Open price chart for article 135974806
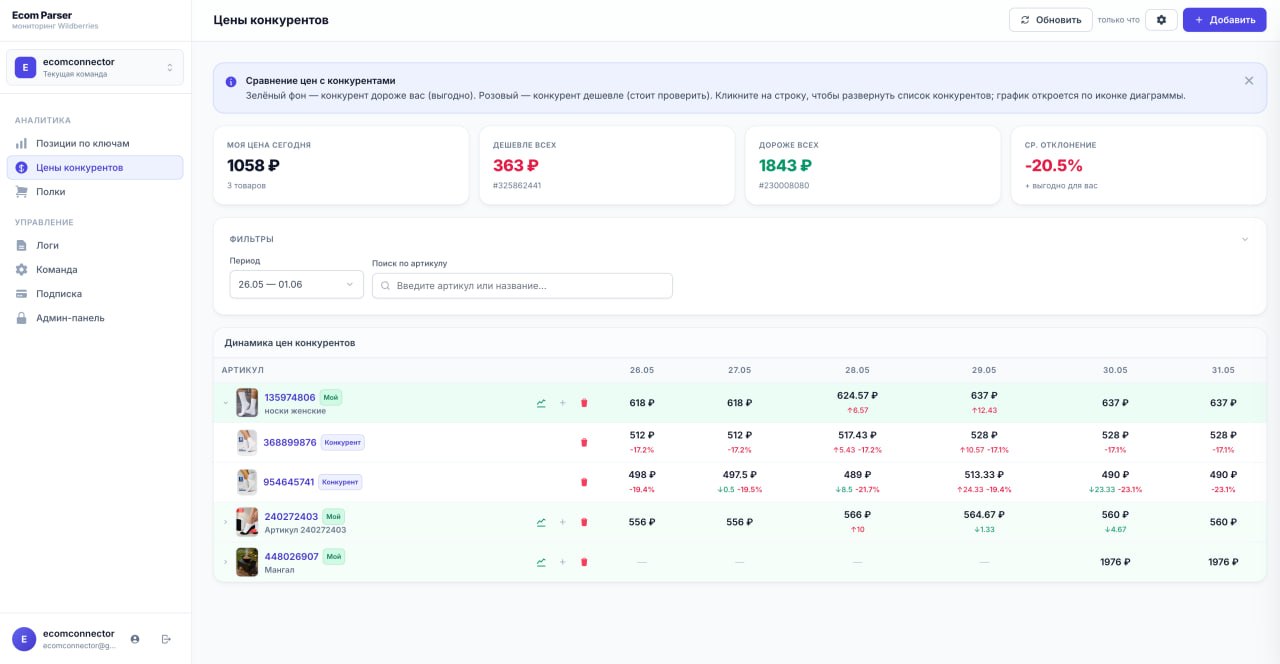Image resolution: width=1280 pixels, height=664 pixels. (541, 403)
